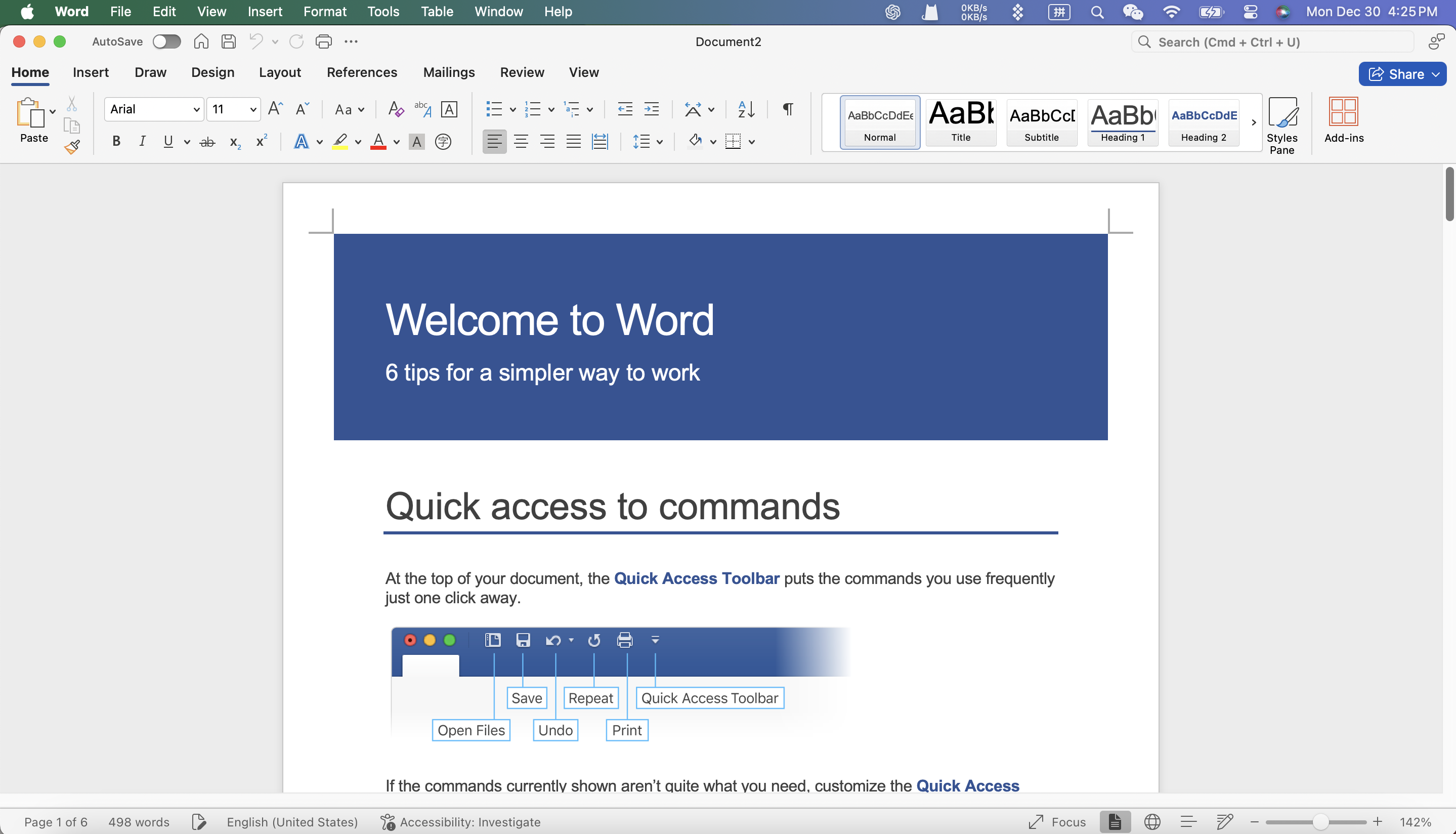Click the Format Painter brush icon

[x=72, y=147]
